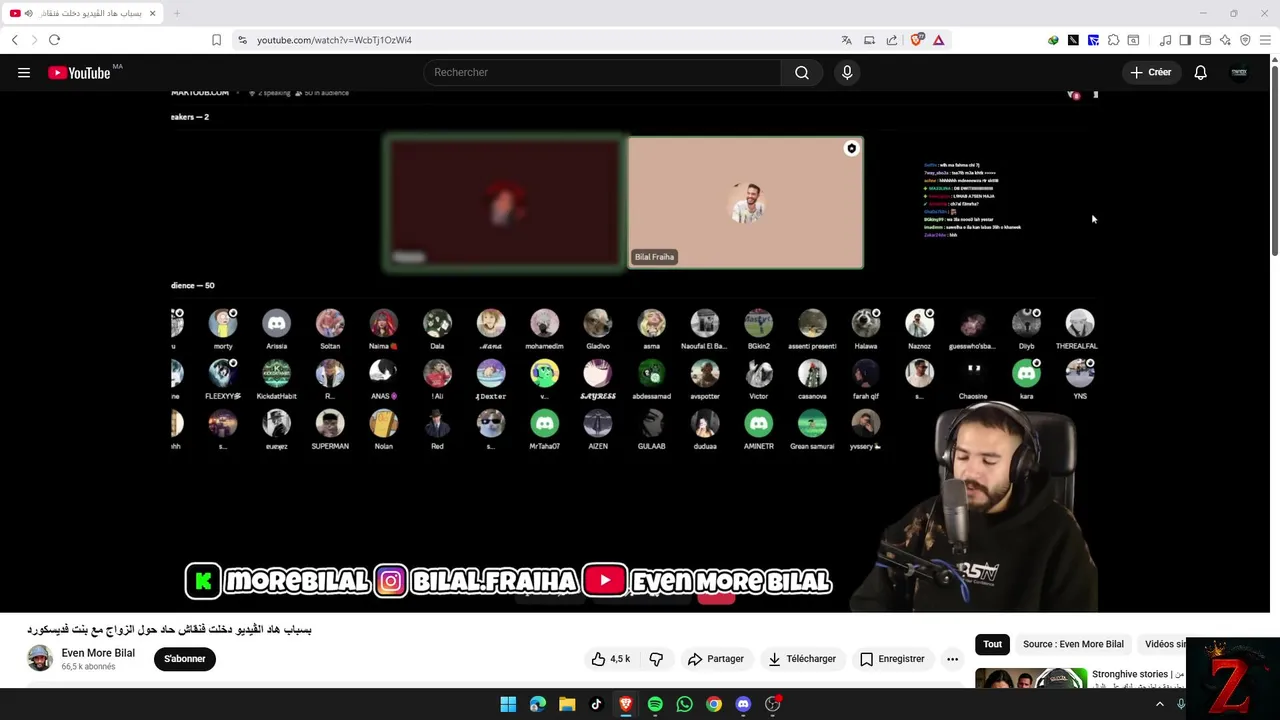Open WhatsApp from the taskbar
Screen dimensions: 1280x720
coord(684,704)
